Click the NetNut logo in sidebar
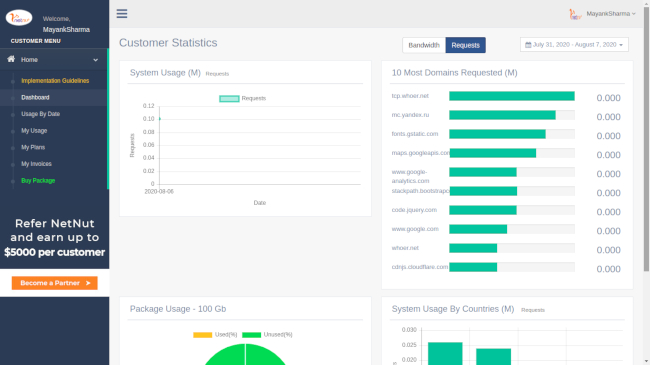Viewport: 650px width, 365px height. click(19, 18)
